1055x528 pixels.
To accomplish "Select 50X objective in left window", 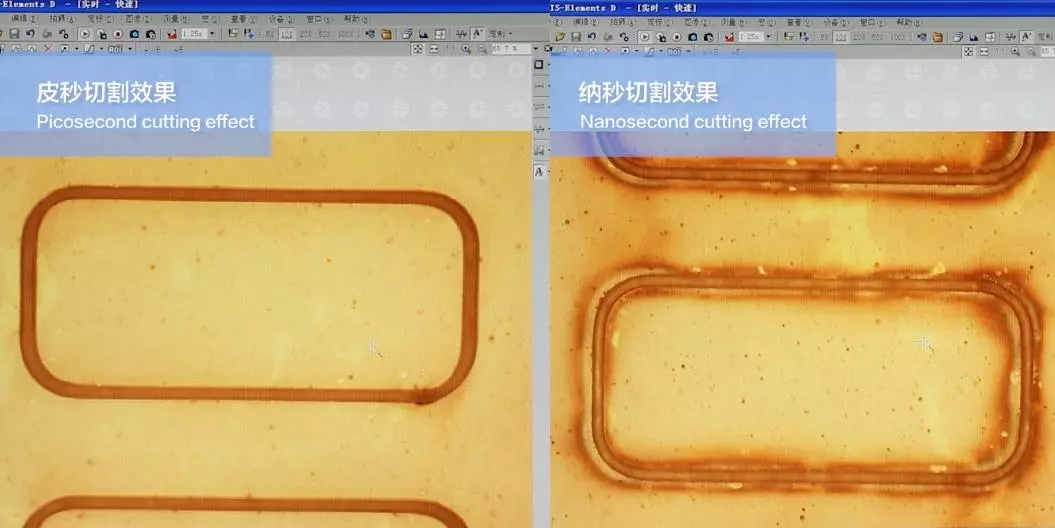I will click(x=325, y=34).
